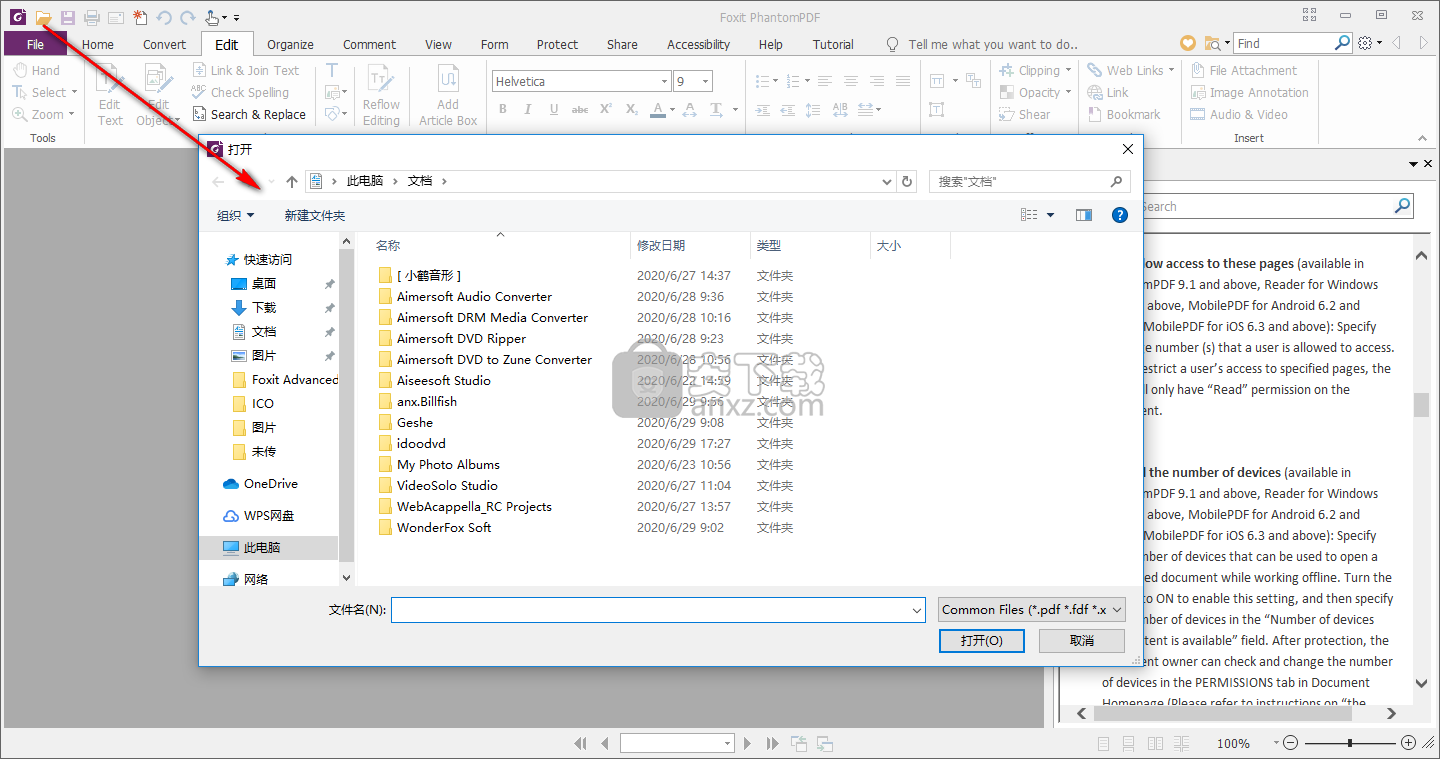Click the Bookmark tool in ribbon

pos(1124,114)
